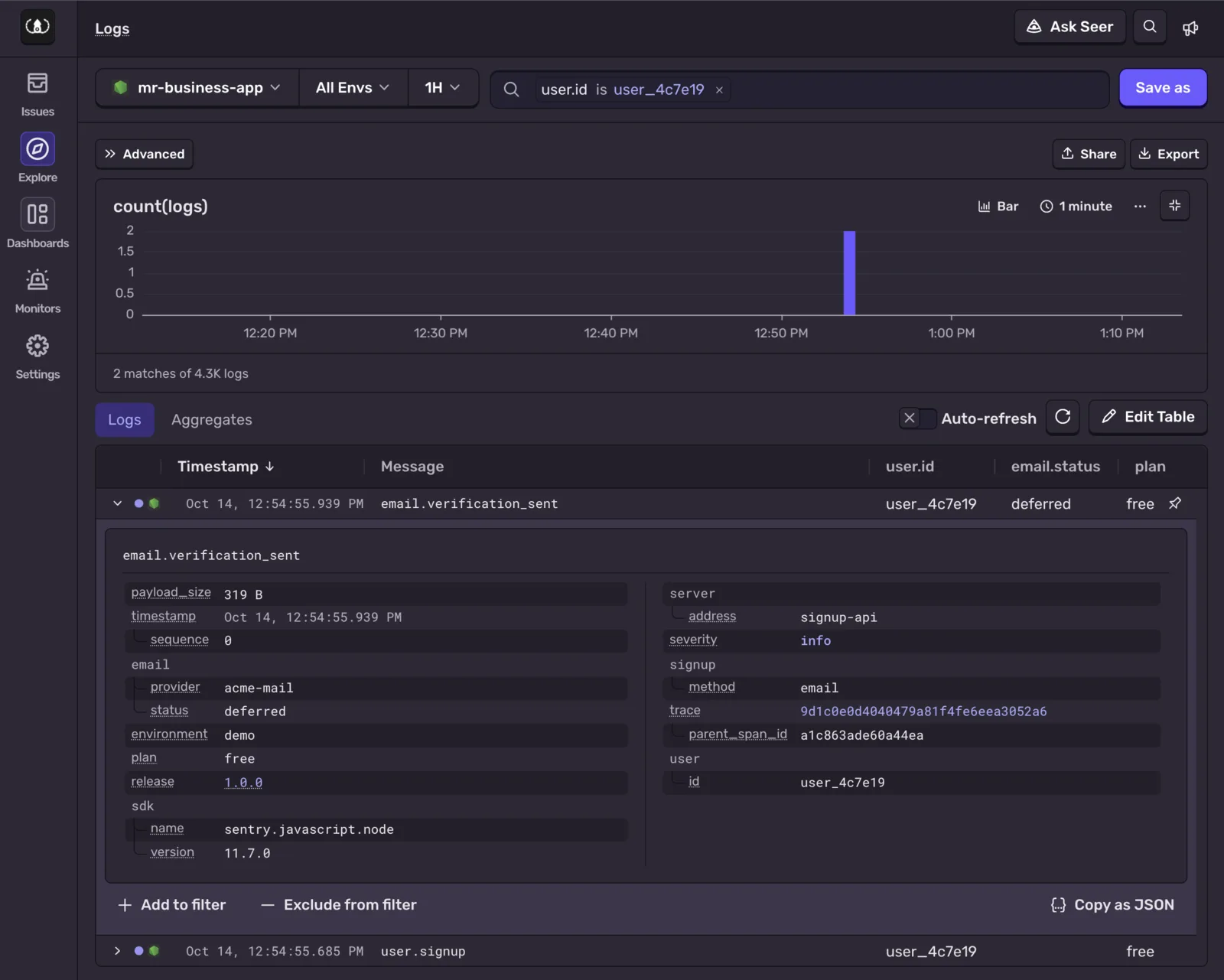Click the info severity value
Image resolution: width=1224 pixels, height=980 pixels.
(815, 641)
